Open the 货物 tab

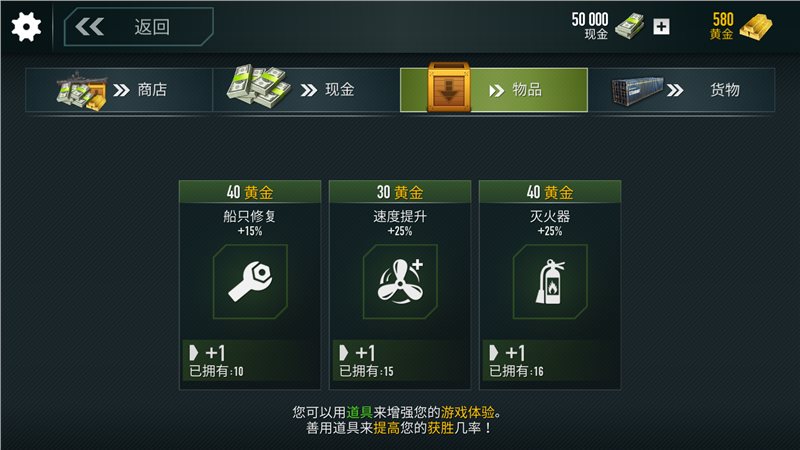[x=682, y=90]
